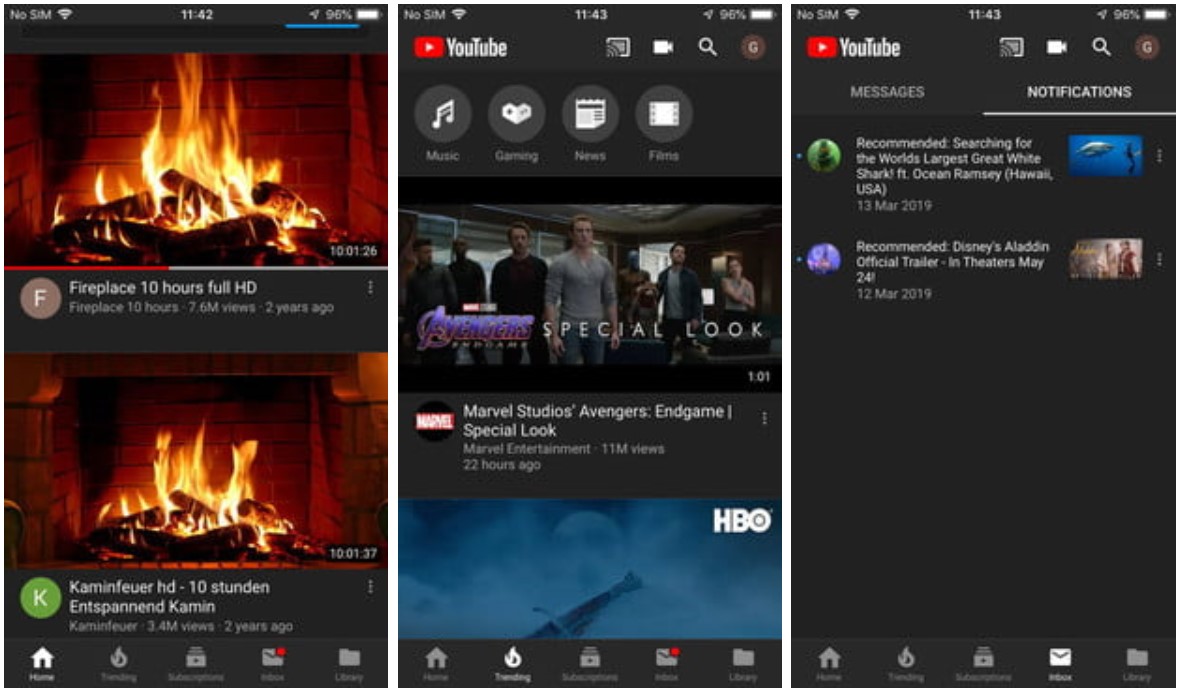This screenshot has height=690, width=1177.
Task: Open account avatar G in middle Trending screen
Action: (753, 47)
